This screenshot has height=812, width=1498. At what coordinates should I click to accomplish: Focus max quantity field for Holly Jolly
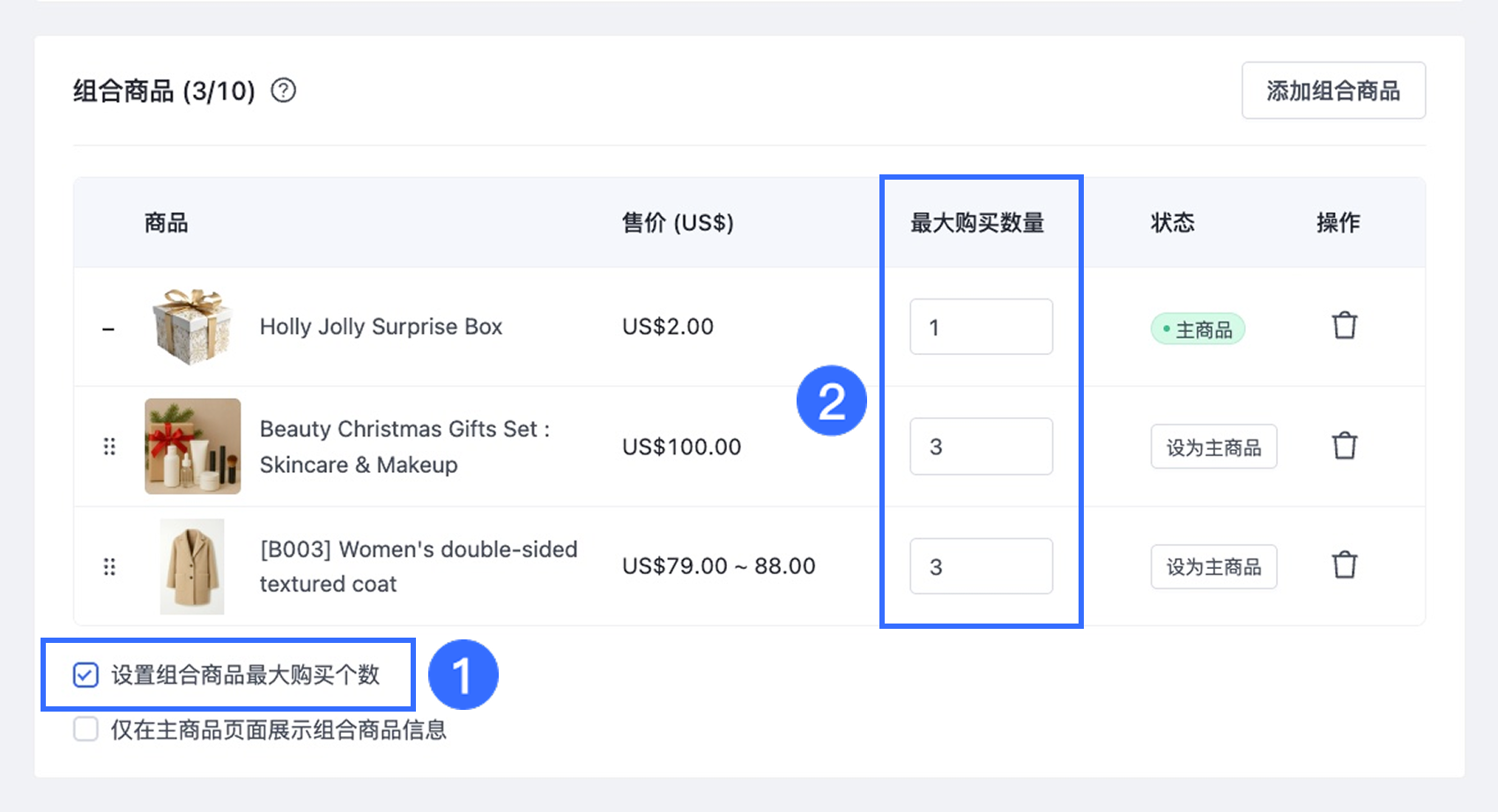tap(981, 327)
